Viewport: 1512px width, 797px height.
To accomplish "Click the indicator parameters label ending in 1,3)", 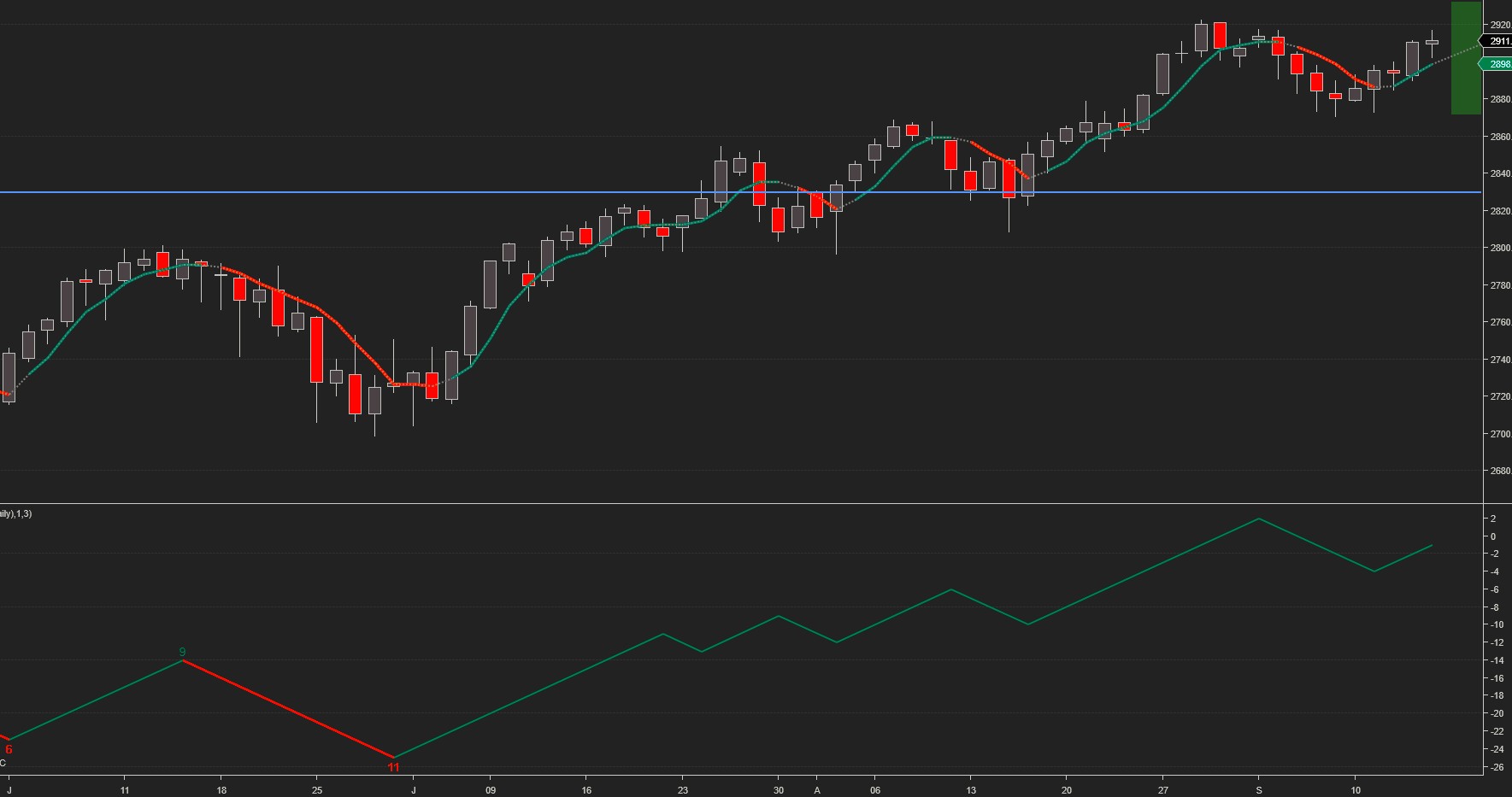I will coord(16,513).
